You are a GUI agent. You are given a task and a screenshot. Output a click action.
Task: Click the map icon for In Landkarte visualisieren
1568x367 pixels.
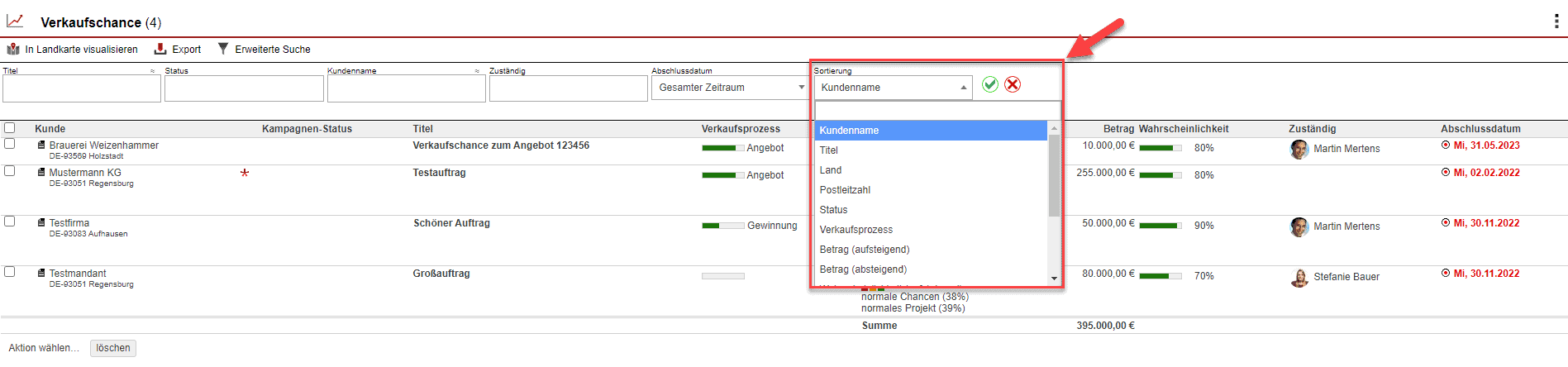click(13, 50)
